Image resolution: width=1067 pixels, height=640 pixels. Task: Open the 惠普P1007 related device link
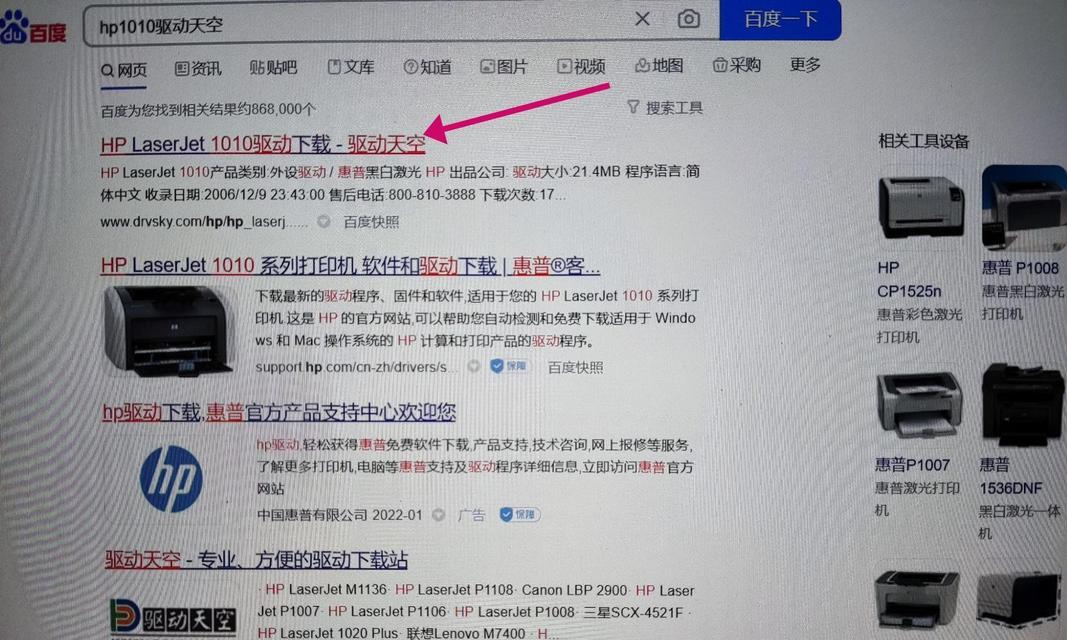coord(912,465)
